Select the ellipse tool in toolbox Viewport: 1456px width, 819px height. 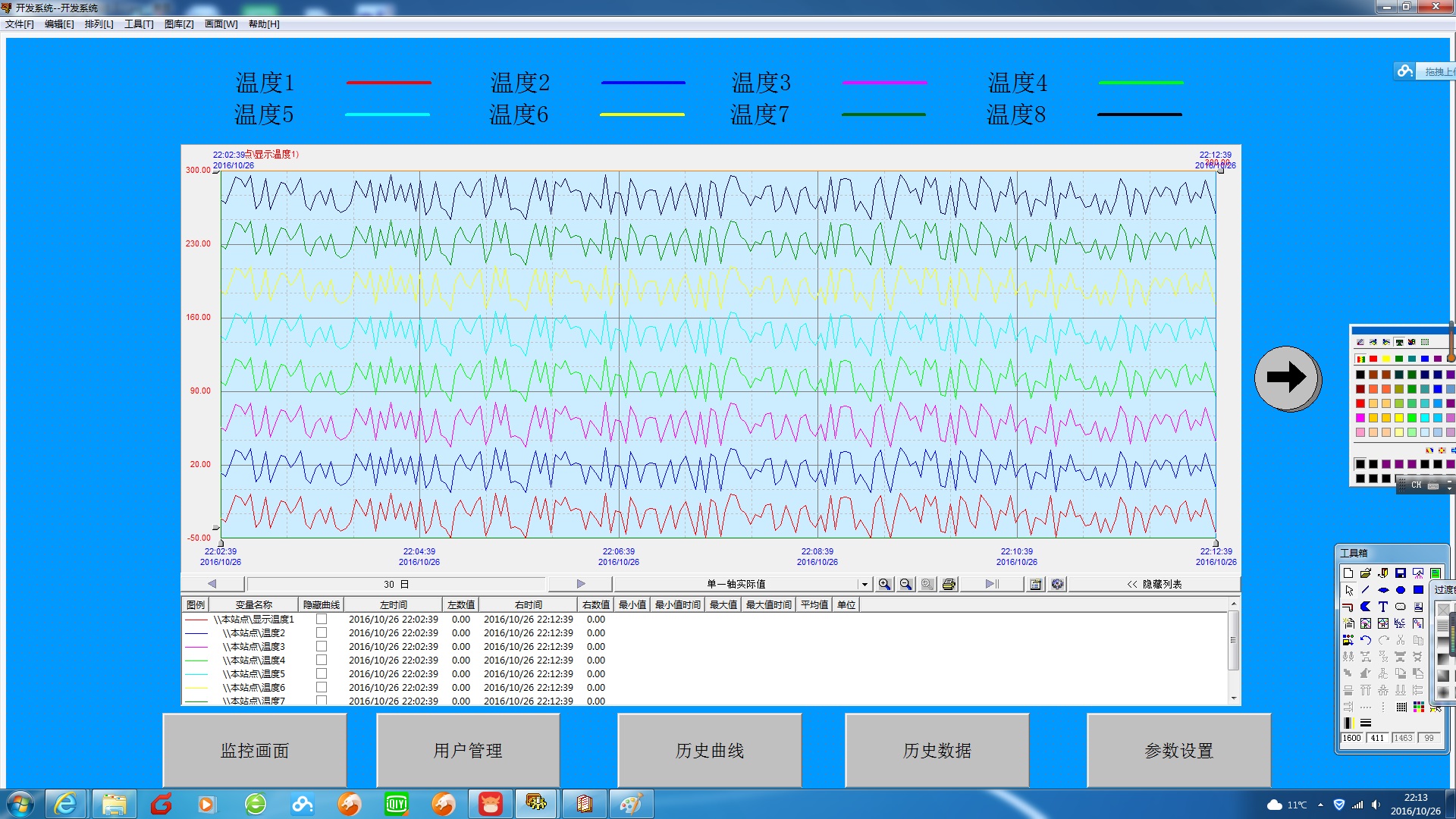pos(1401,590)
